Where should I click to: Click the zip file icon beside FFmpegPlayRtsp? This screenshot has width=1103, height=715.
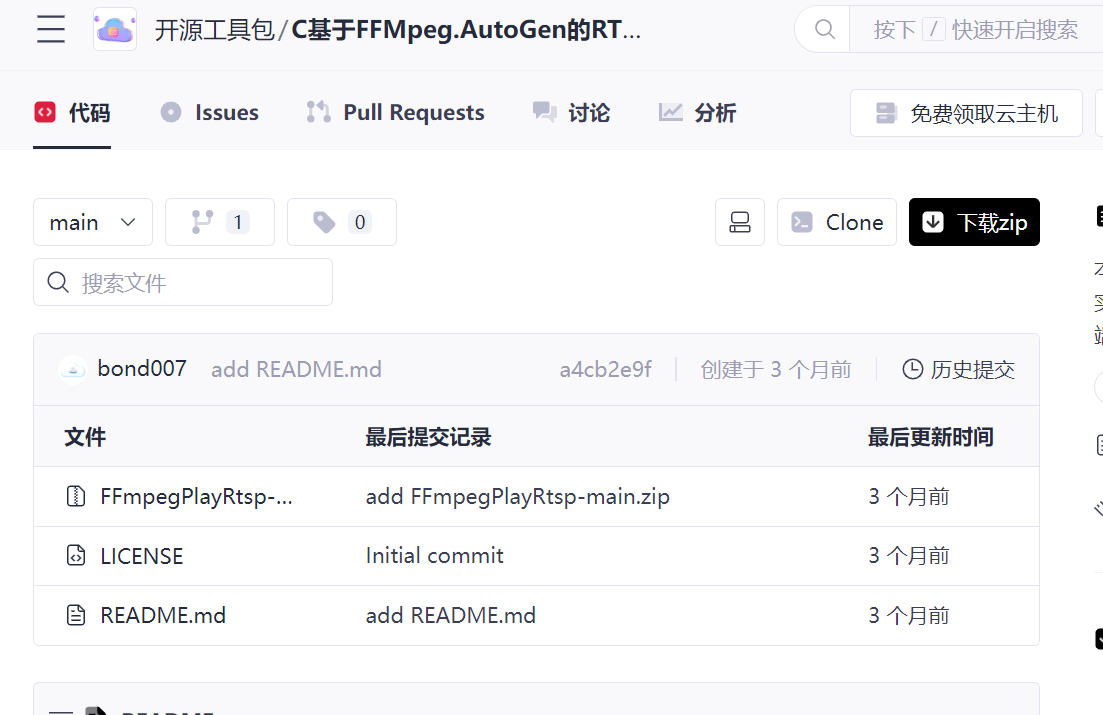75,496
